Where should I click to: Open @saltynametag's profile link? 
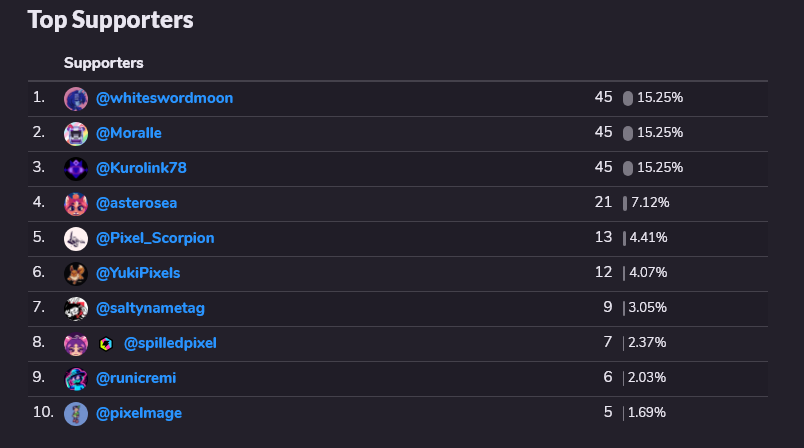coord(150,308)
